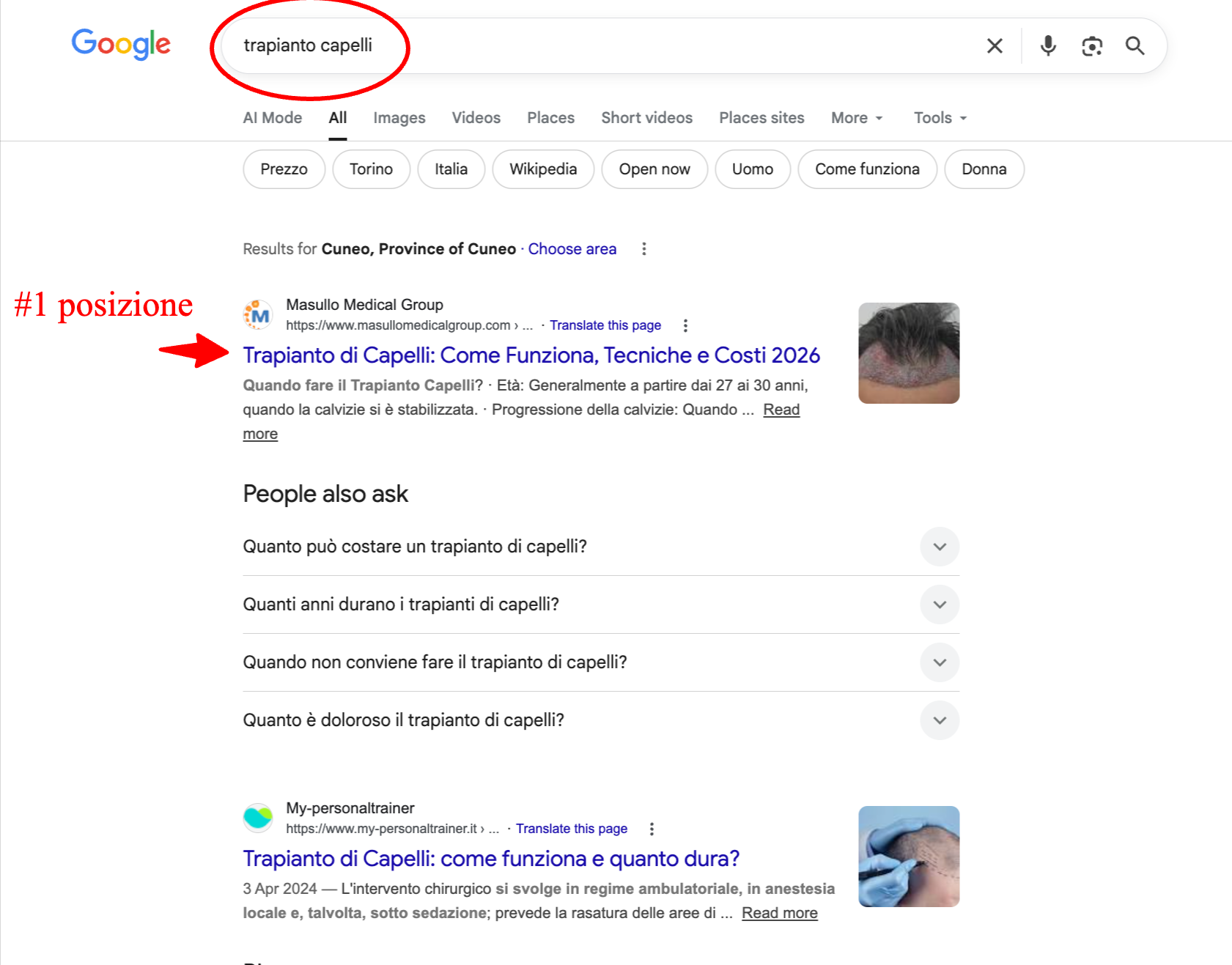This screenshot has height=965, width=1232.
Task: Expand "Quanto è doloroso il trapianto di capelli?"
Action: [x=940, y=720]
